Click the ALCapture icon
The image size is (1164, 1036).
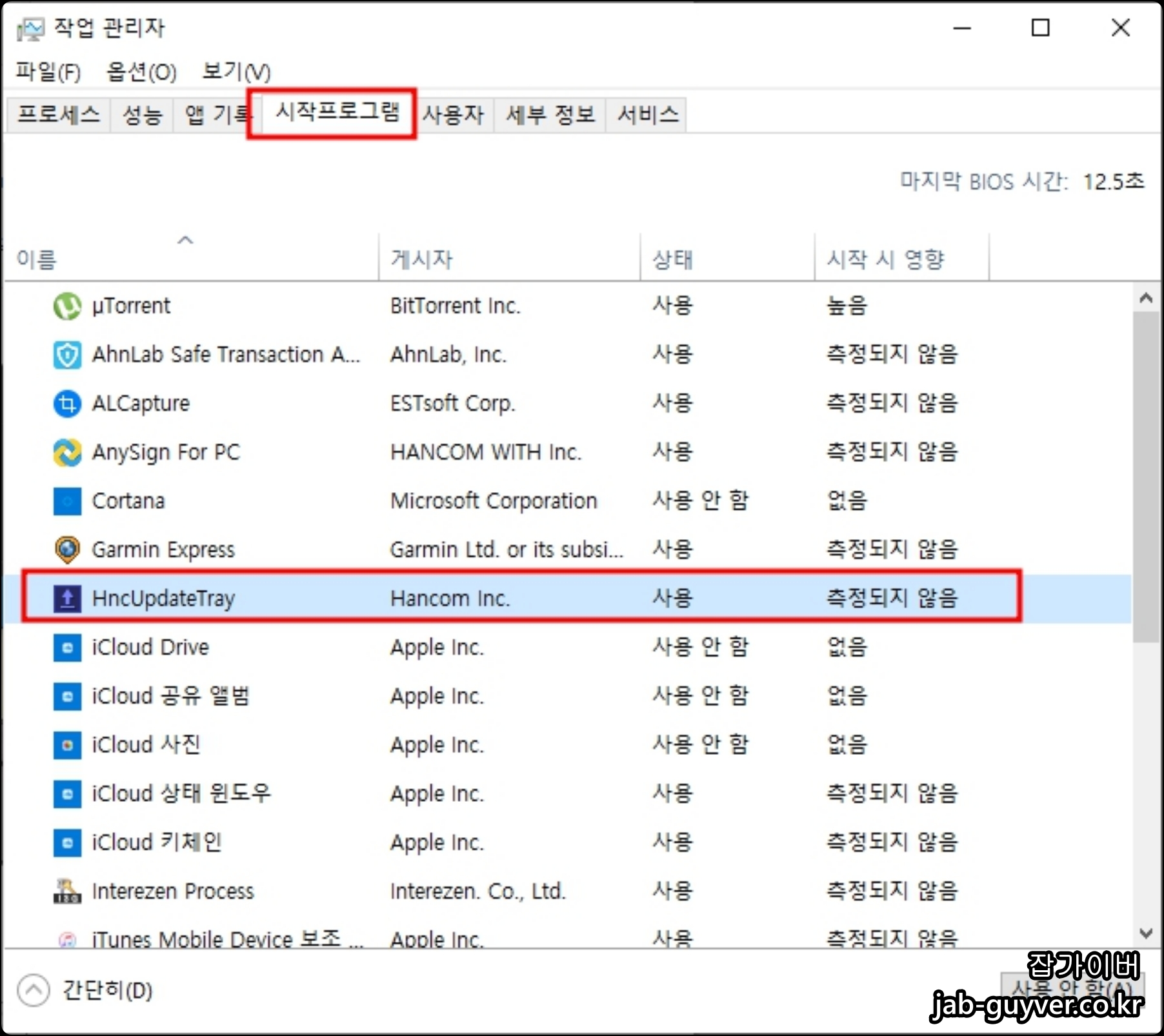67,404
